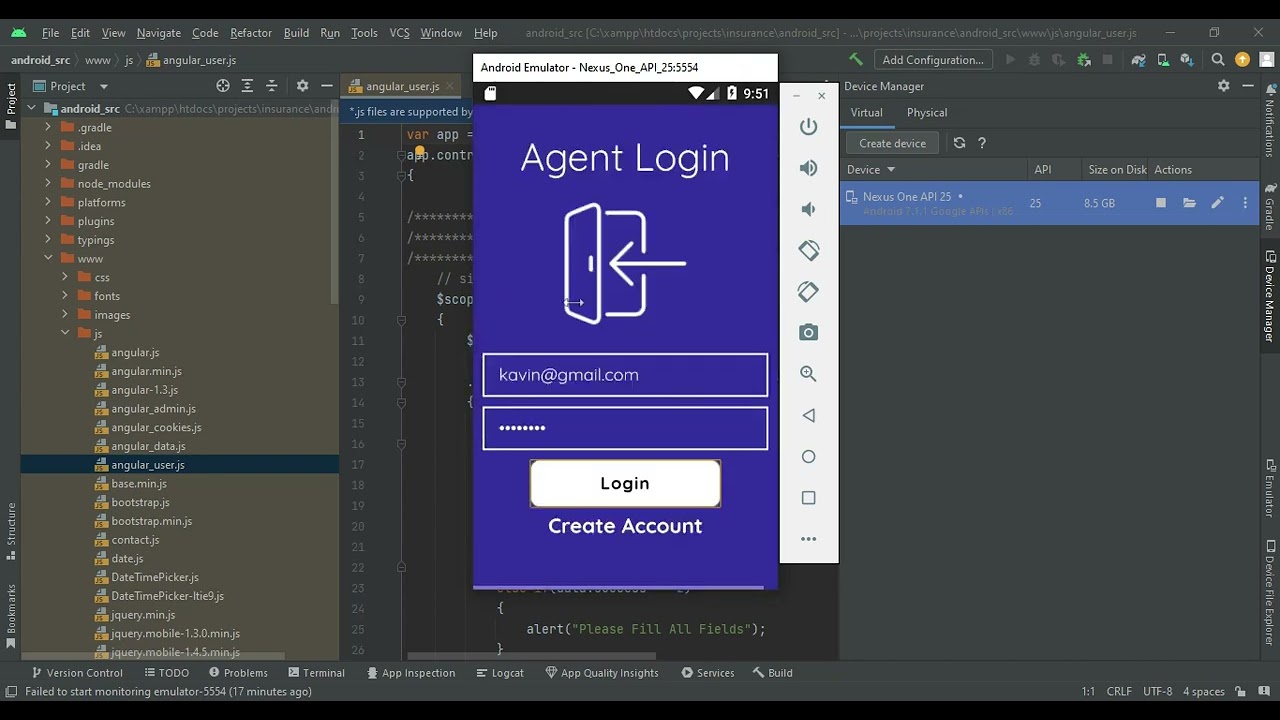Open the VCS menu
Screen dimensions: 1280x720
pyautogui.click(x=399, y=33)
